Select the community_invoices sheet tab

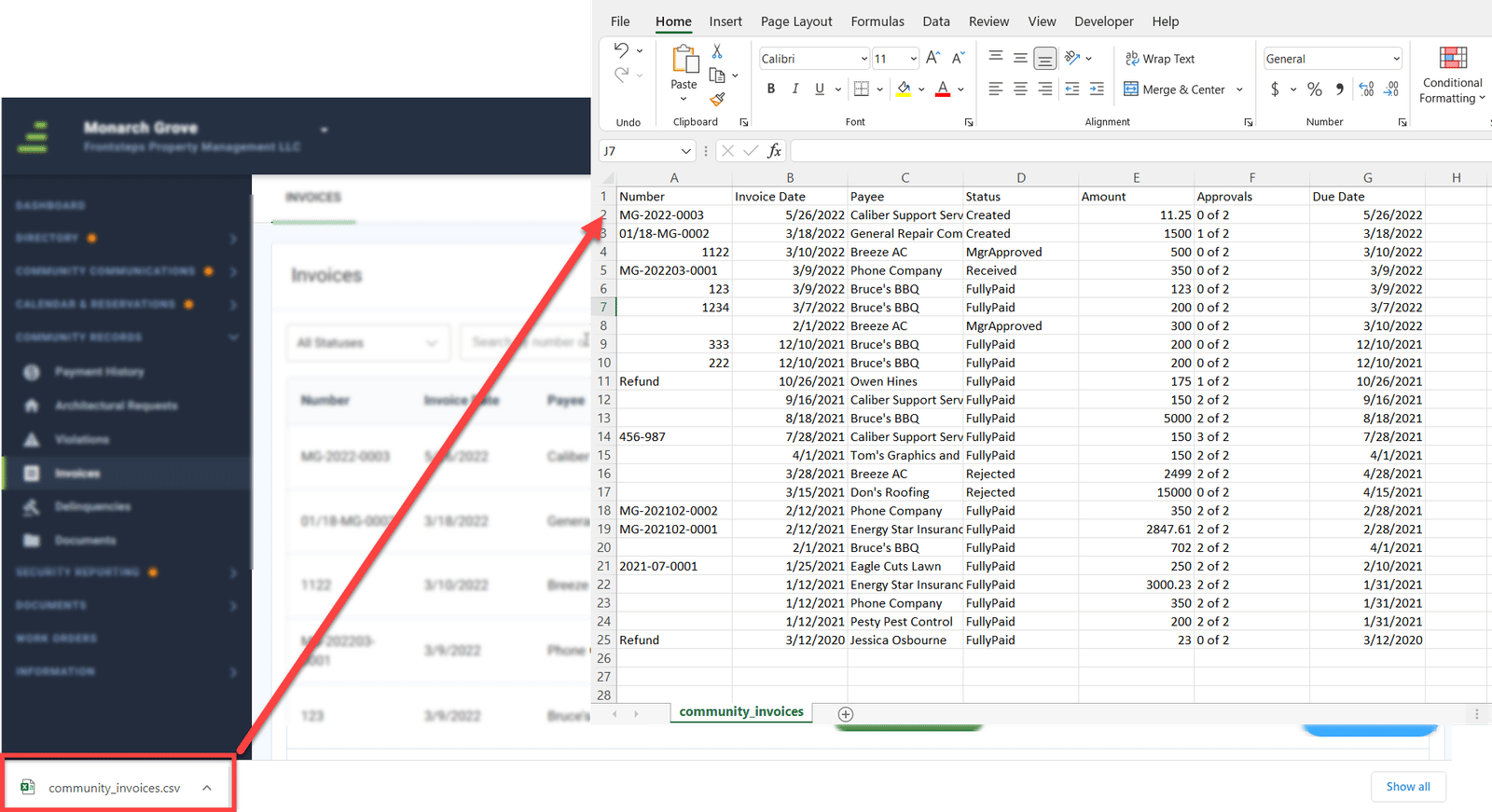(741, 711)
